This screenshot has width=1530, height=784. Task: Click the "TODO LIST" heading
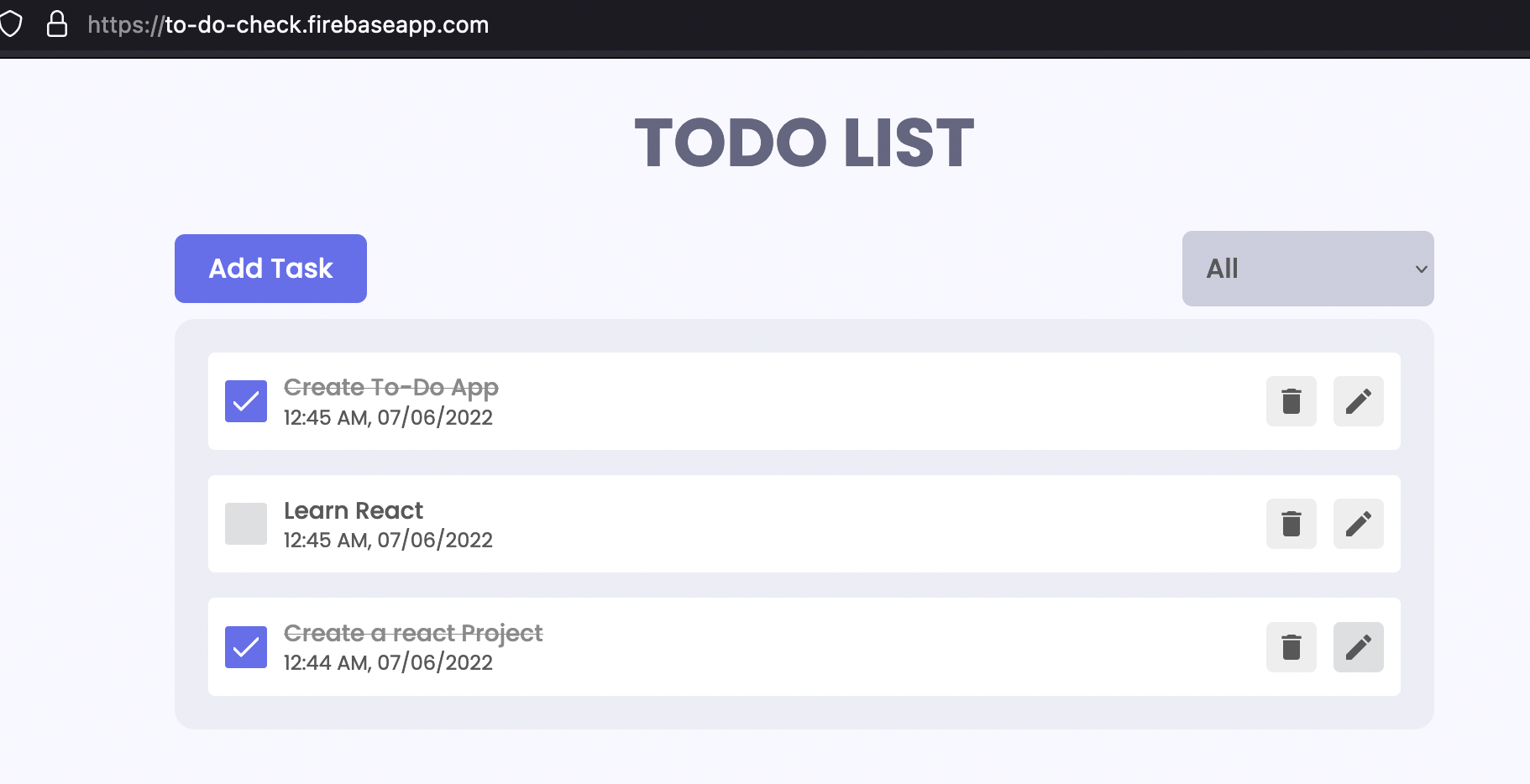[803, 143]
